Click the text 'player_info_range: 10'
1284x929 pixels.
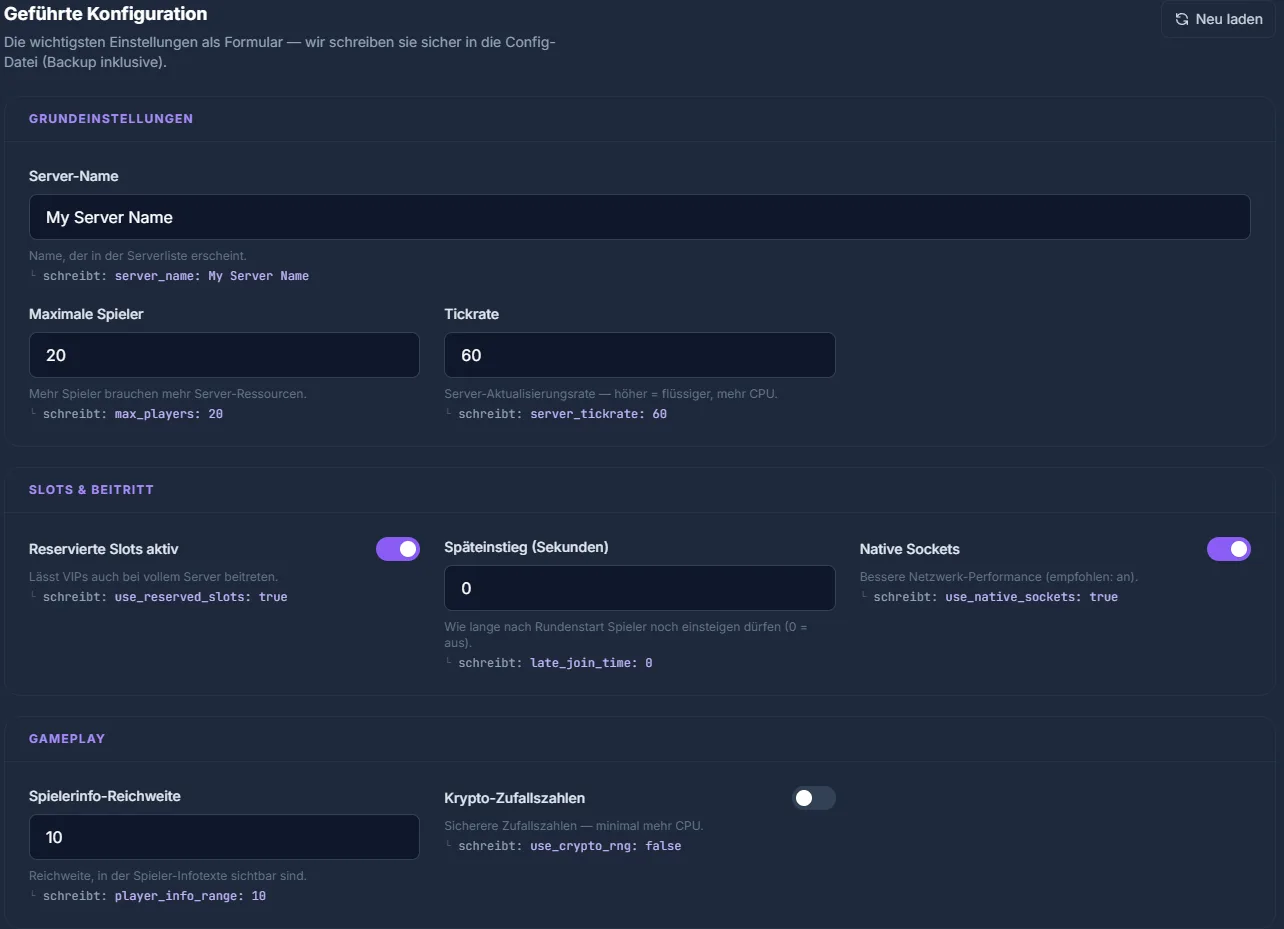click(x=190, y=896)
